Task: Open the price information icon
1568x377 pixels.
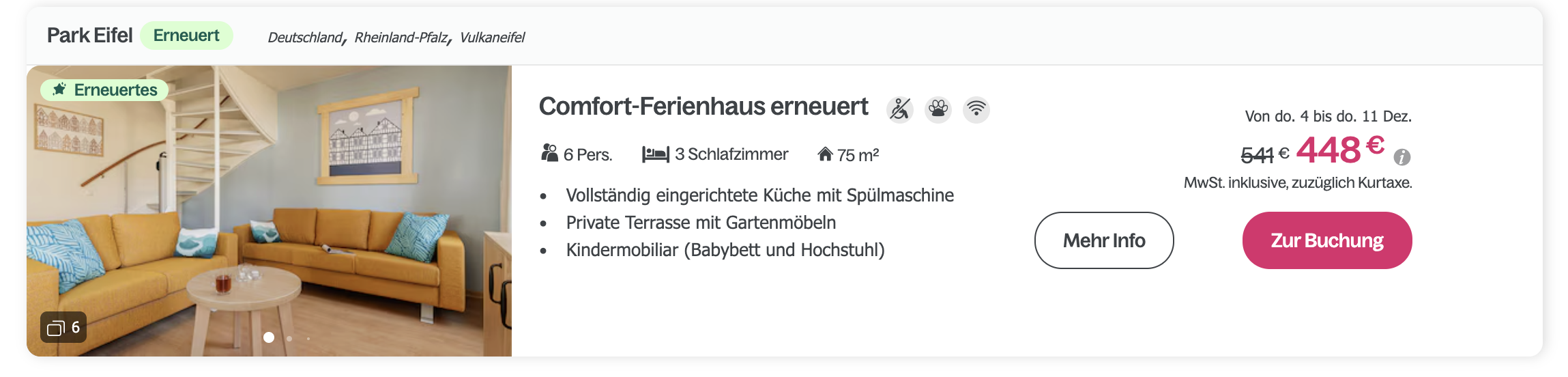Action: pyautogui.click(x=1402, y=157)
